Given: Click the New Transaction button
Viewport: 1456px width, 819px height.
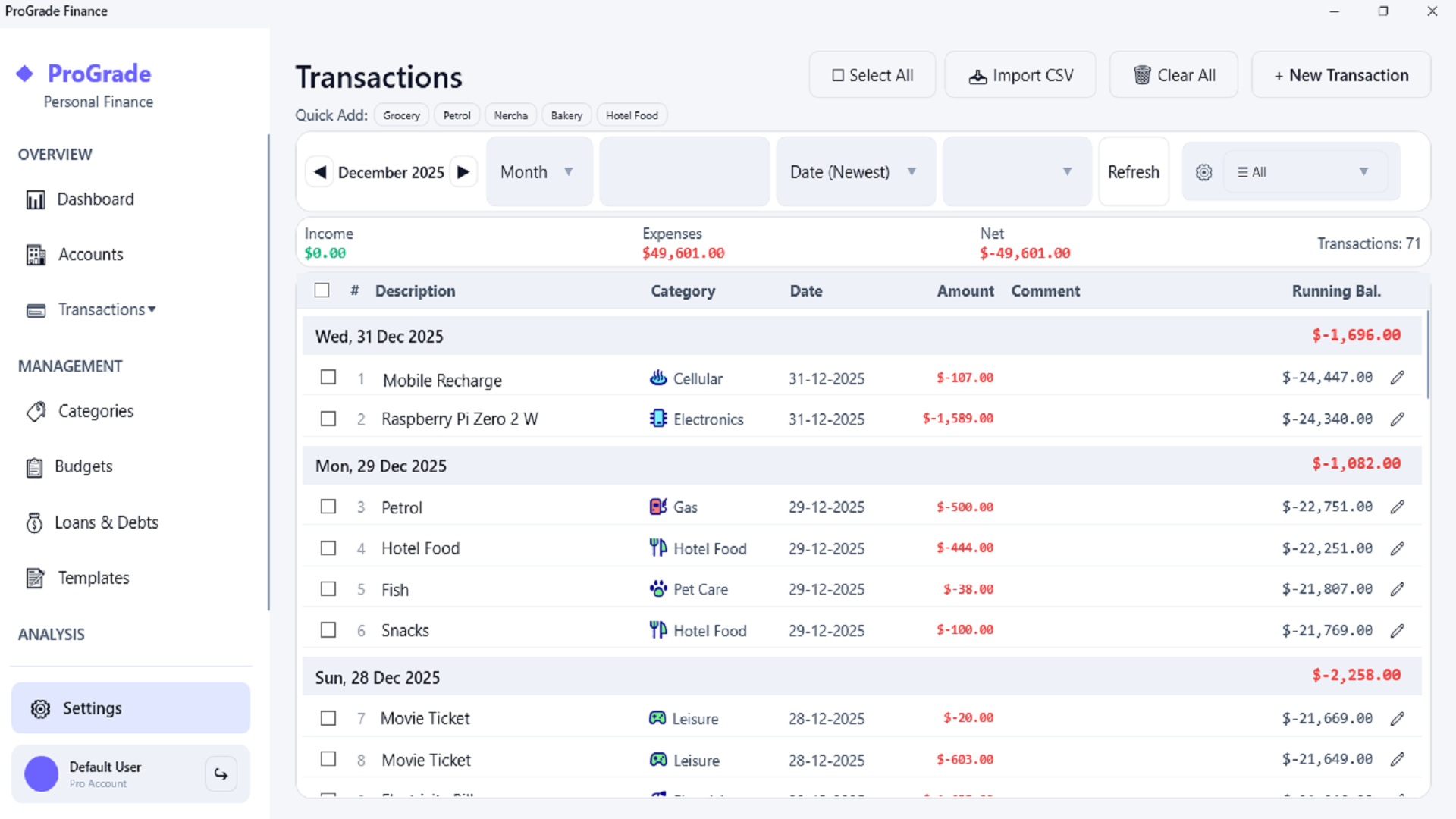Looking at the screenshot, I should click(1341, 75).
